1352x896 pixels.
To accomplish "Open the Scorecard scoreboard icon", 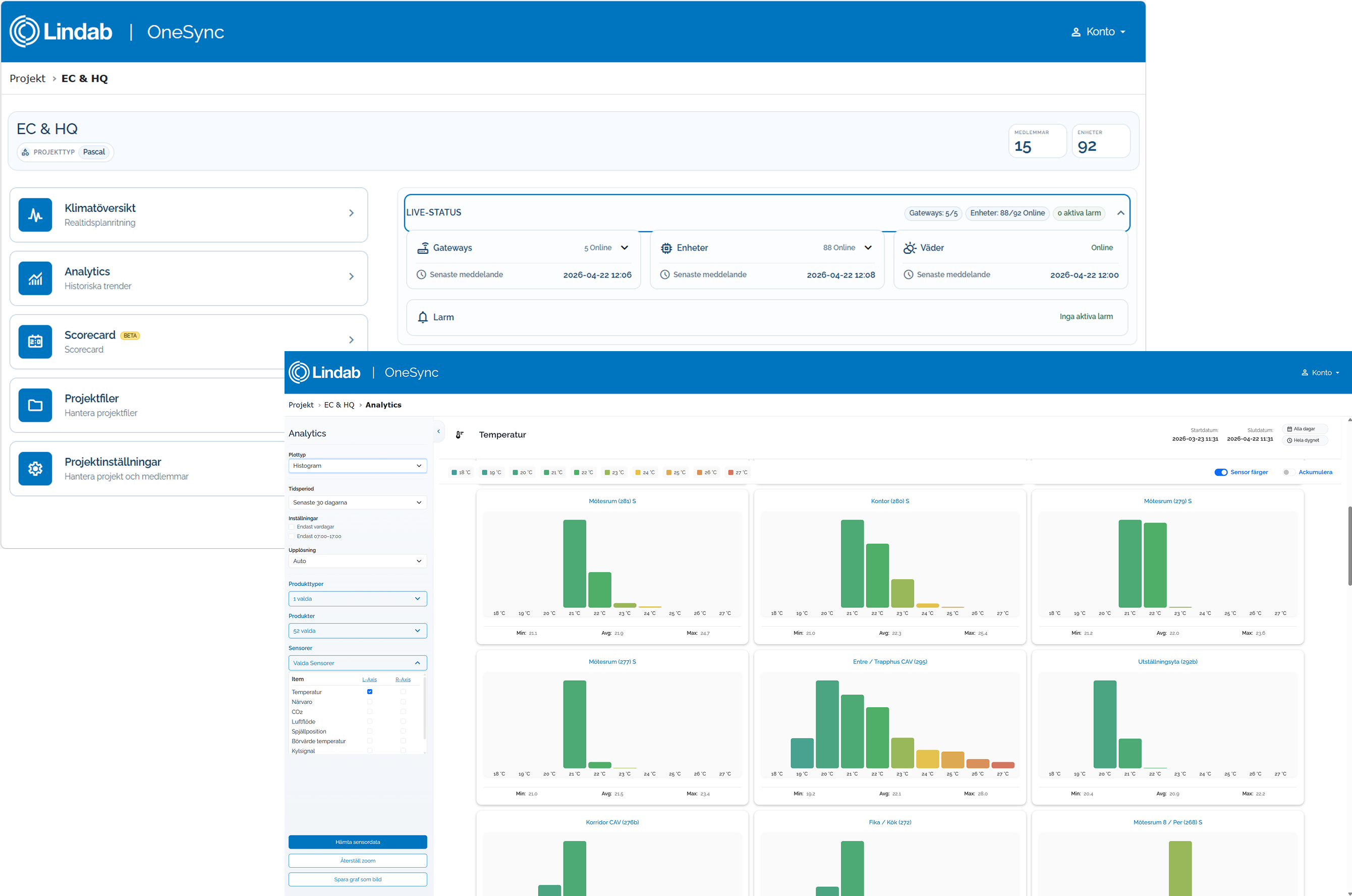I will pos(35,342).
